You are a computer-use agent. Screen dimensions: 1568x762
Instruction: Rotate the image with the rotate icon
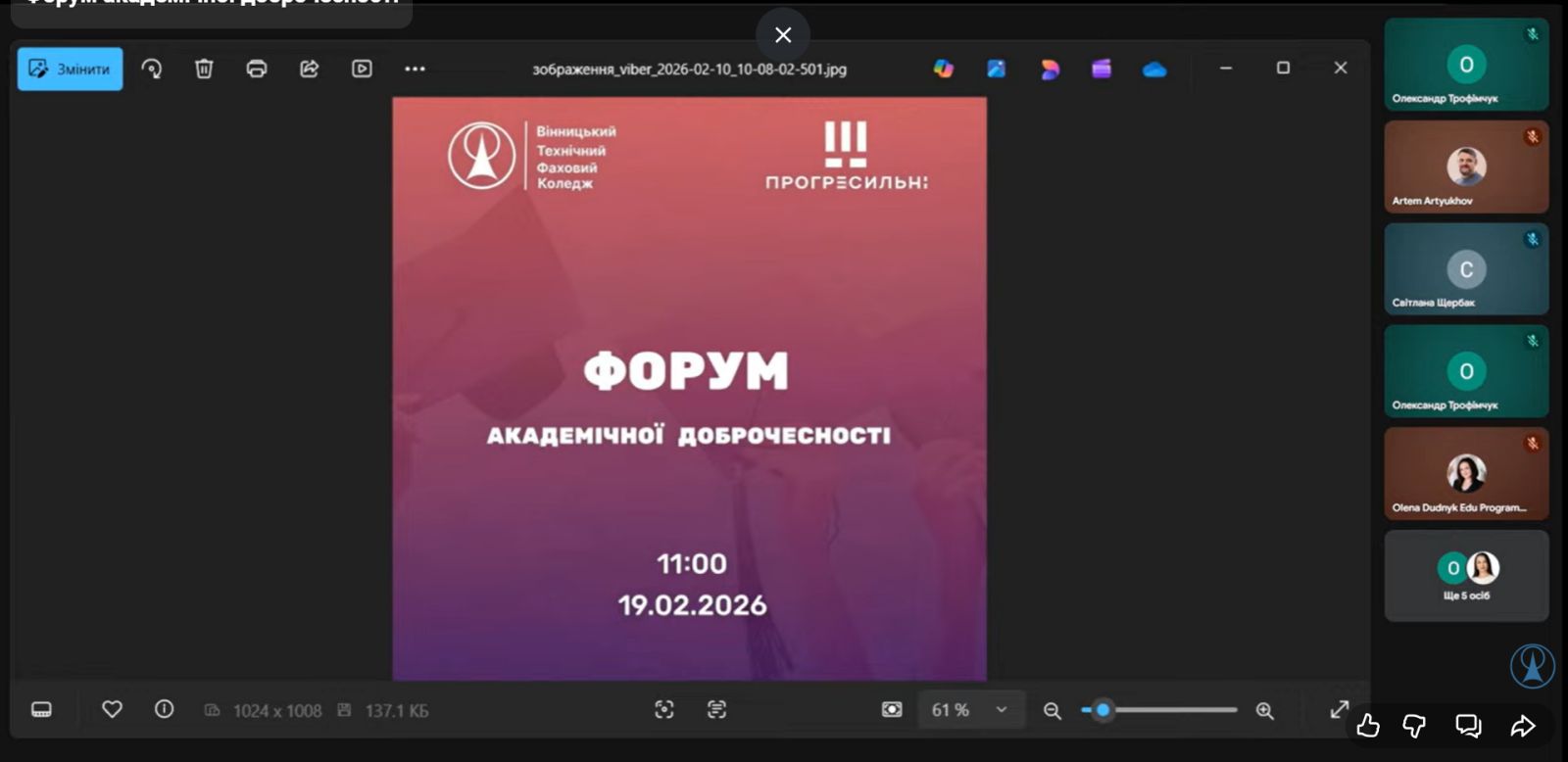point(152,69)
